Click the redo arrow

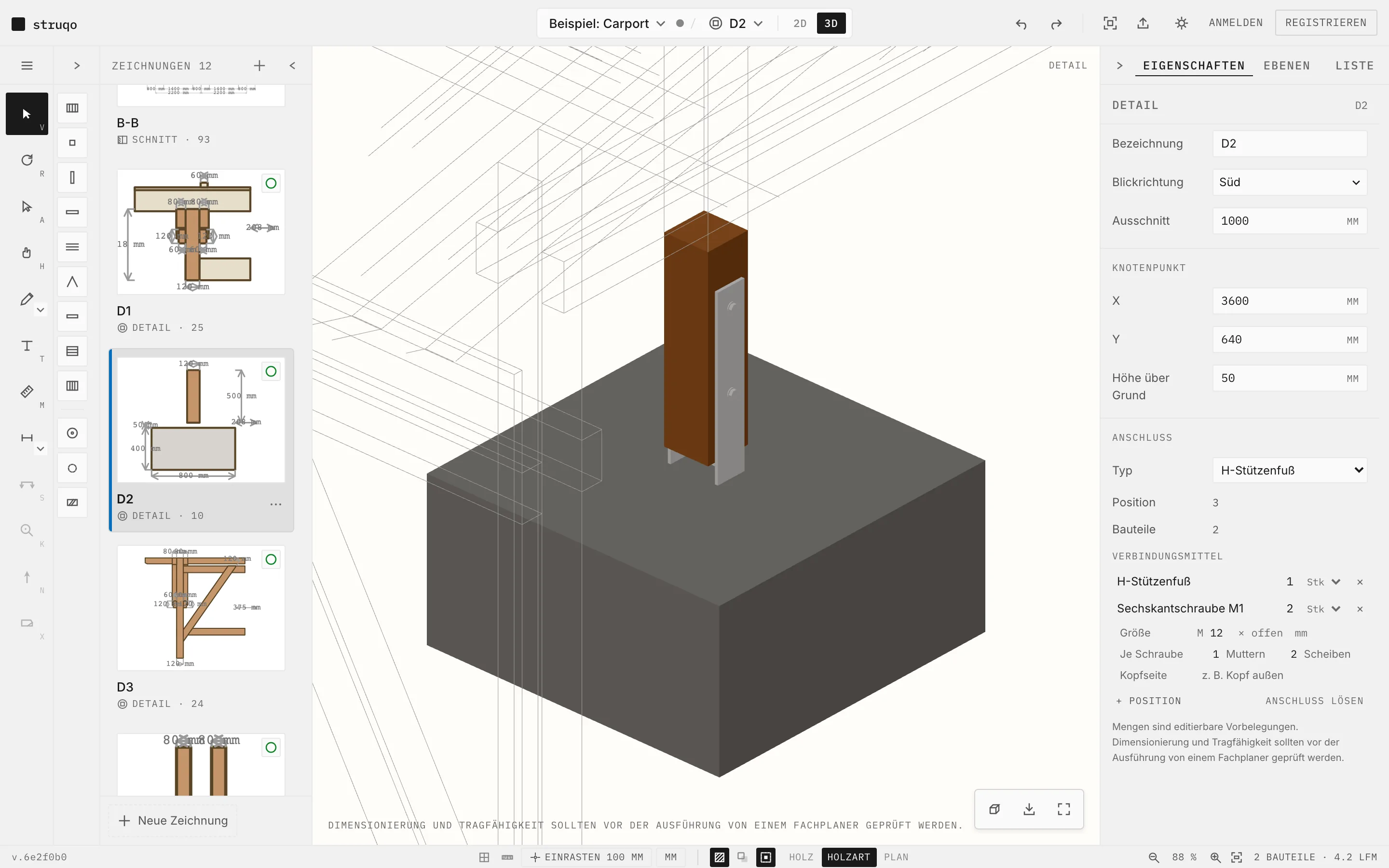[x=1056, y=24]
